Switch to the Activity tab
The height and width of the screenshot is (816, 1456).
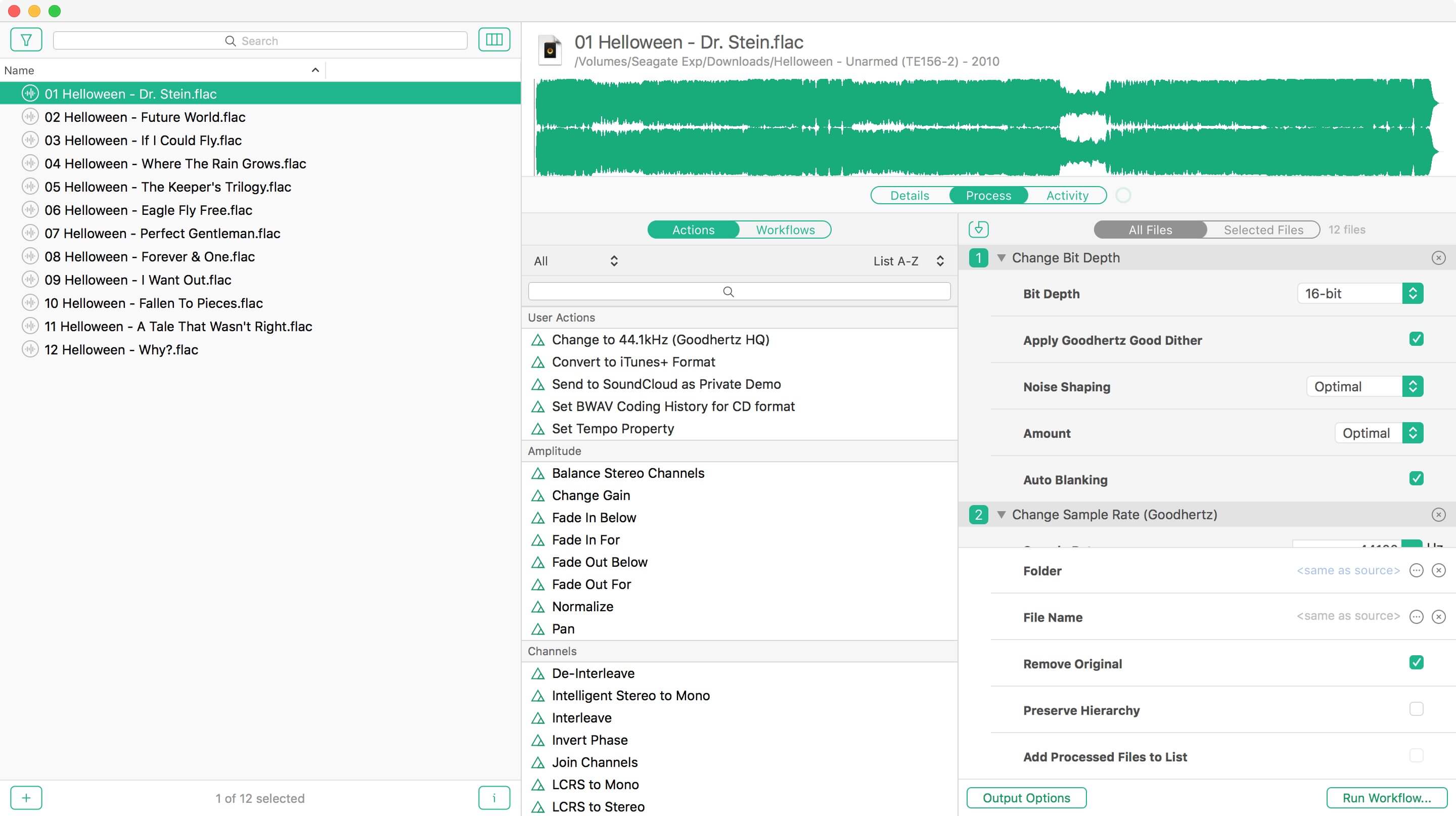point(1067,196)
